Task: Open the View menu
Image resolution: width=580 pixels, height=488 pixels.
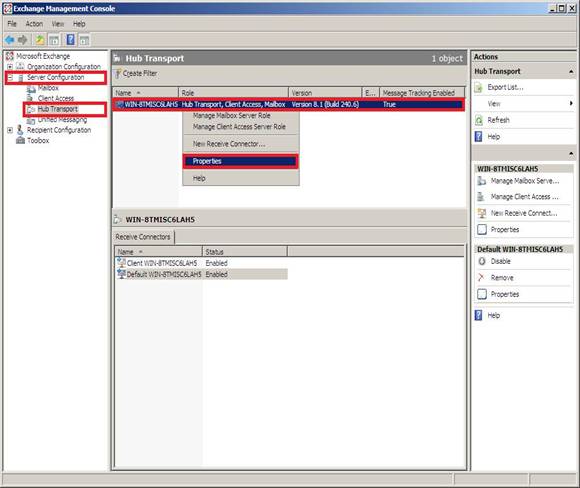Action: tap(58, 24)
